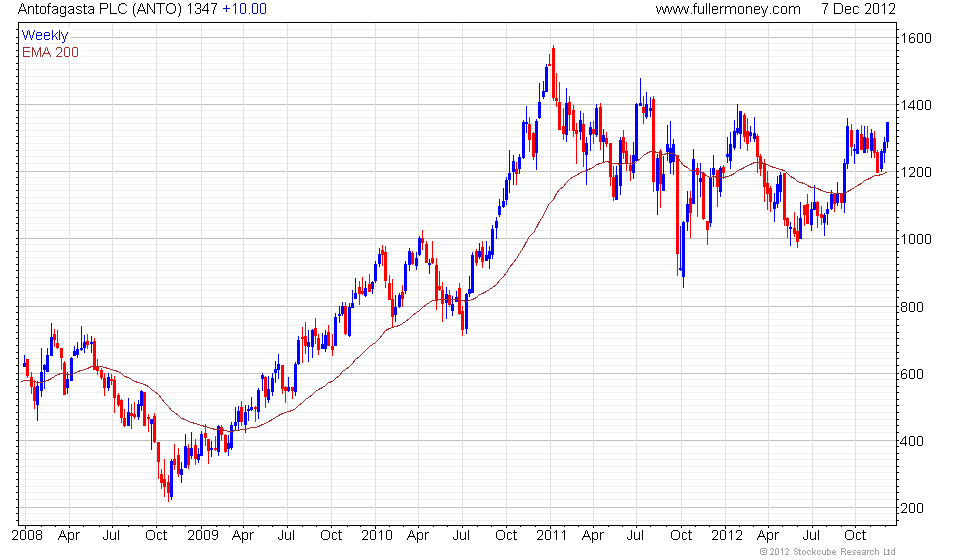Image resolution: width=980 pixels, height=560 pixels.
Task: Click the EMA 200 legend label
Action: pyautogui.click(x=50, y=52)
